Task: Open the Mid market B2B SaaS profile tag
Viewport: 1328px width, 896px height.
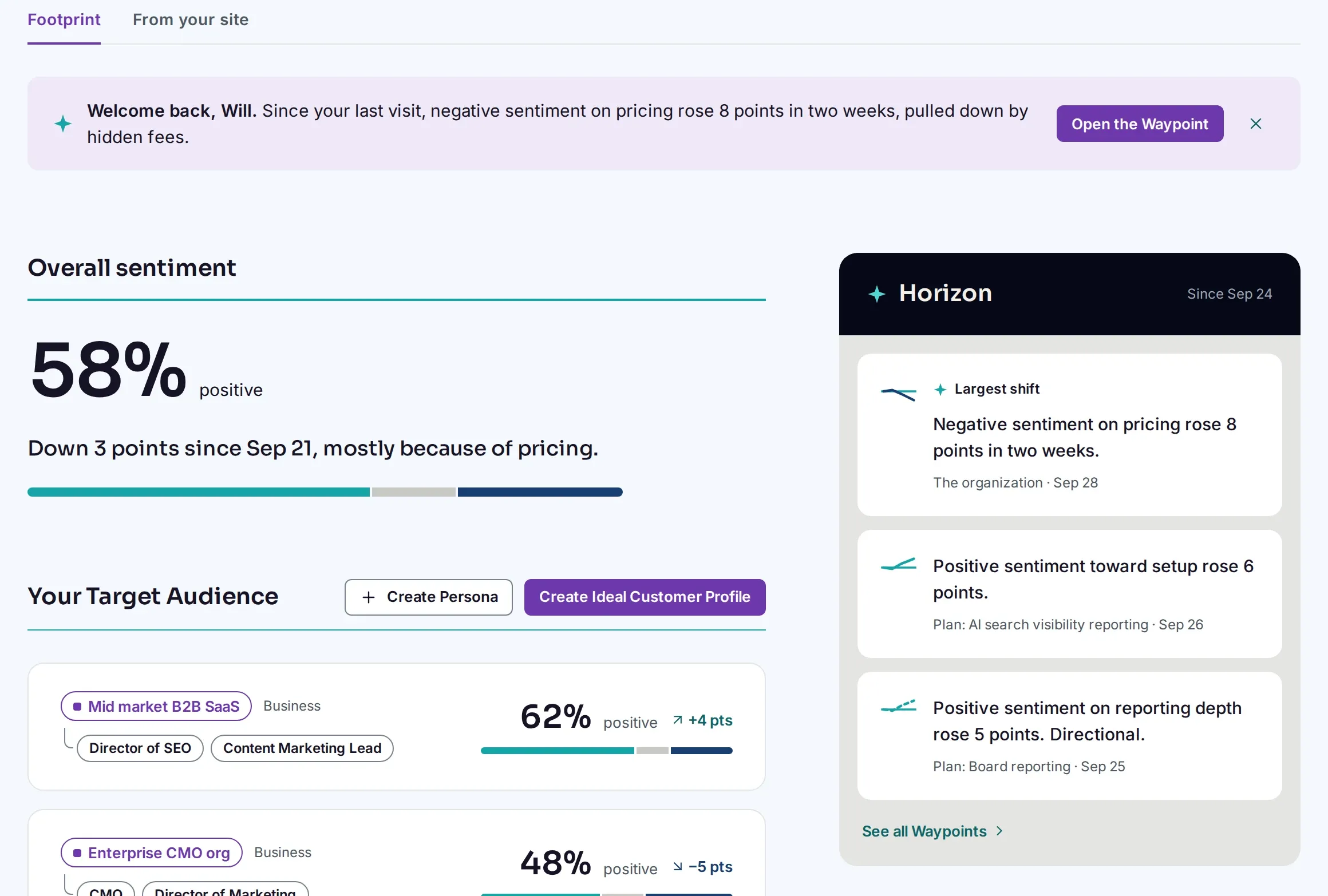Action: point(156,706)
